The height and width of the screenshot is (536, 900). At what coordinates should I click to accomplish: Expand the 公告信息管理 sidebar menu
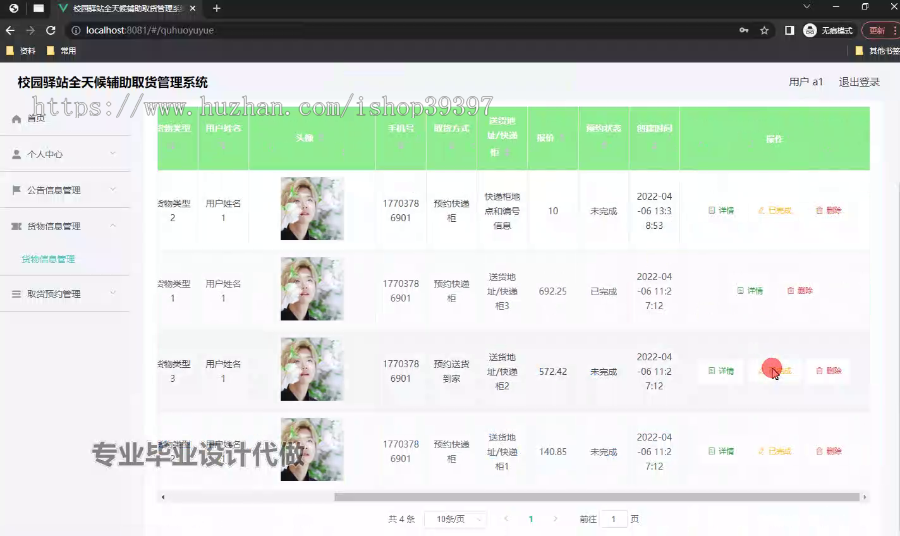(x=65, y=190)
